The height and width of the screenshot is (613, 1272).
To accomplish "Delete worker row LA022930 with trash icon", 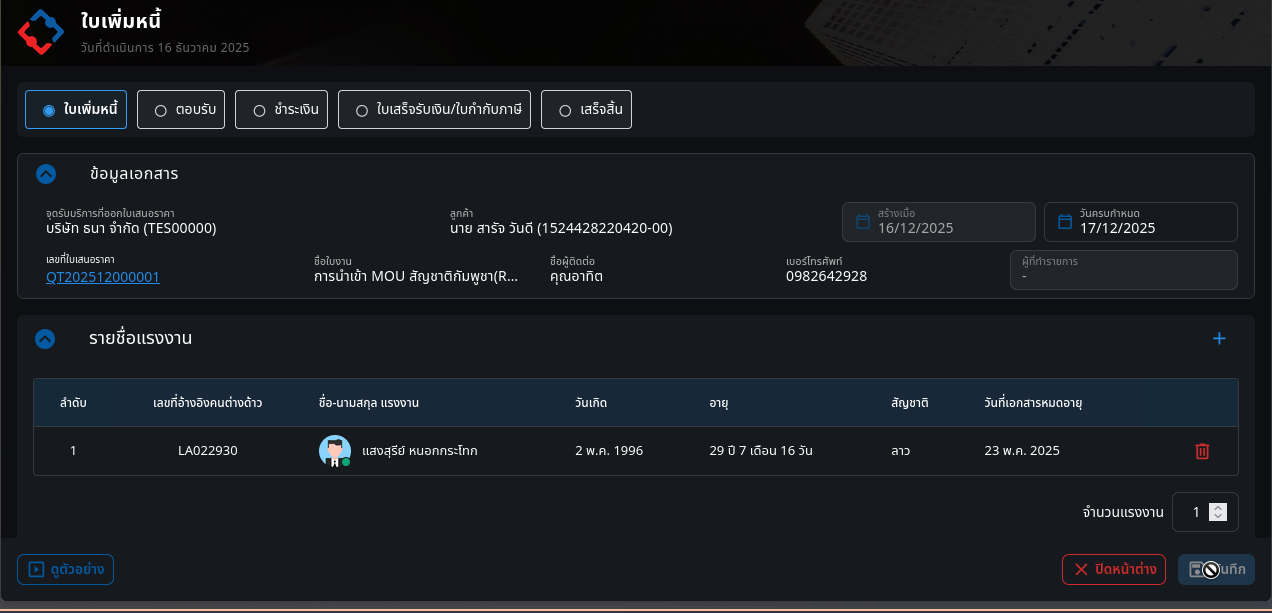I will (x=1202, y=451).
